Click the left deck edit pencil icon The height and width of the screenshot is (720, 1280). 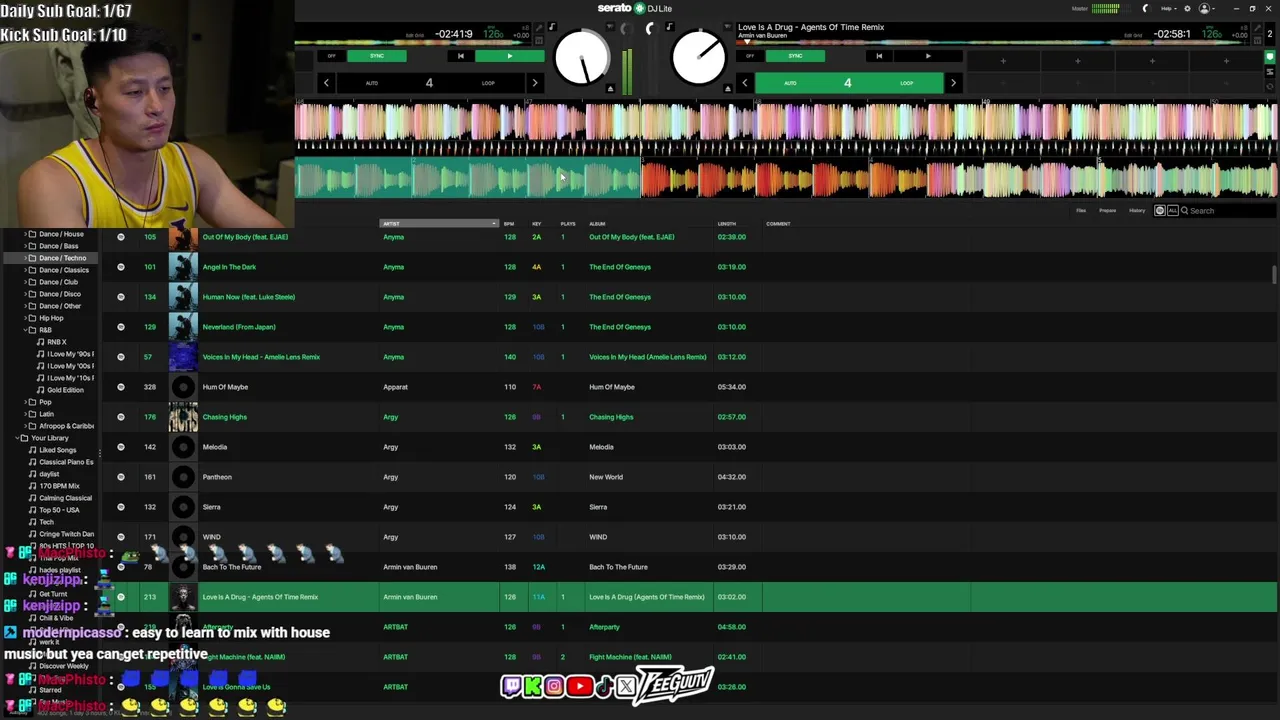tap(537, 27)
